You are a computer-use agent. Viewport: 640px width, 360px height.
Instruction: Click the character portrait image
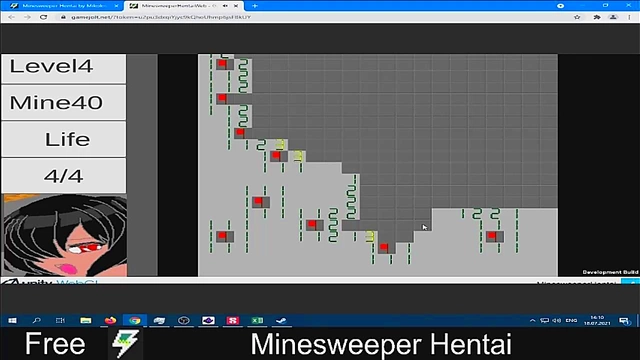(65, 235)
